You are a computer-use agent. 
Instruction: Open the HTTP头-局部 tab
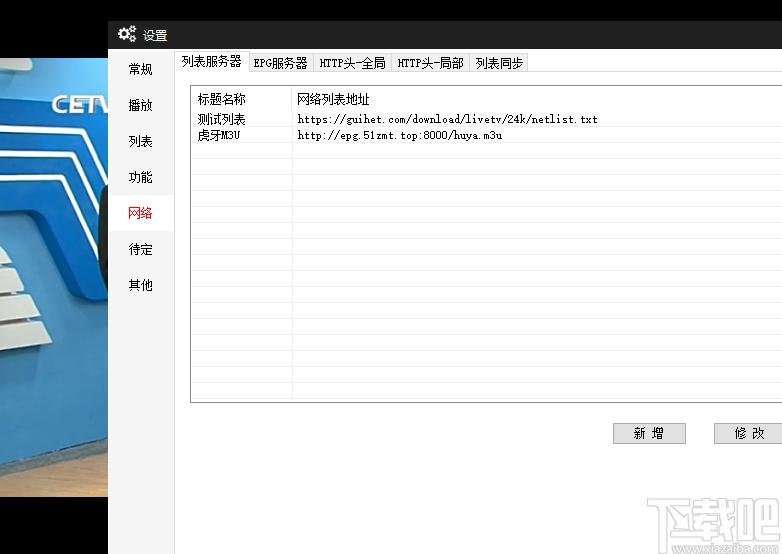tap(430, 63)
